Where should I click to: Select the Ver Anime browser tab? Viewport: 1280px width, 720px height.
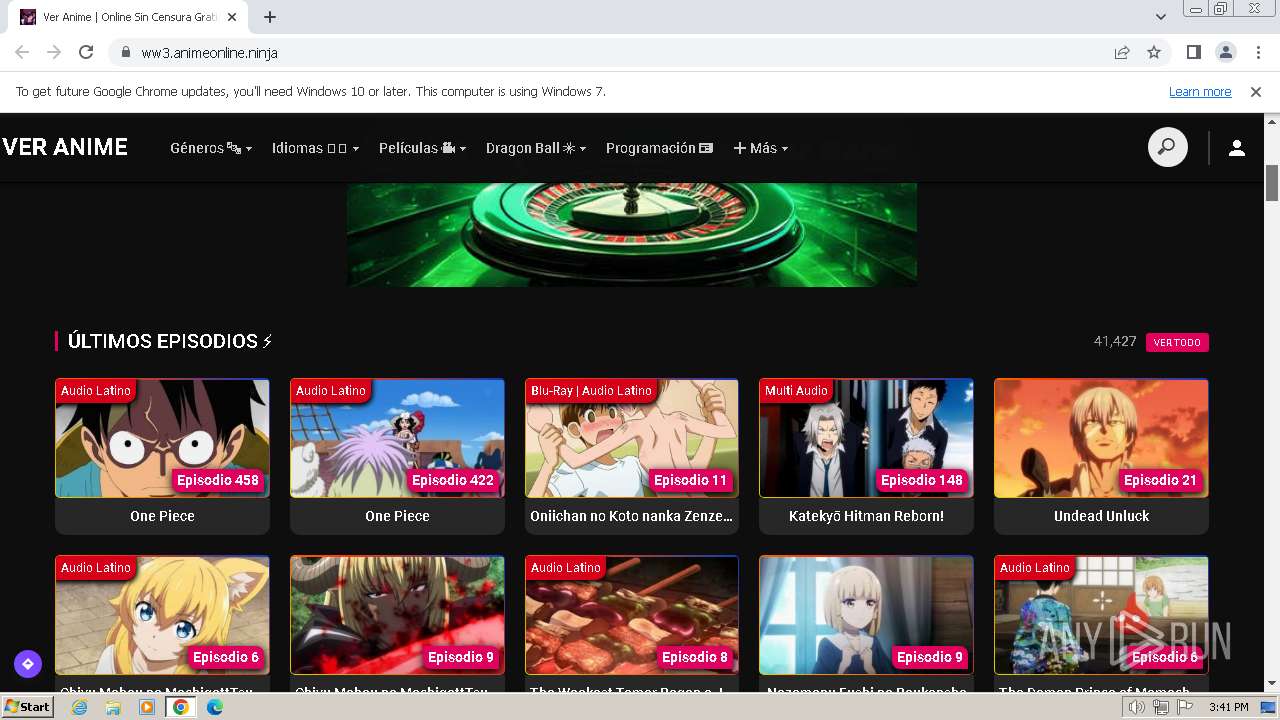[x=130, y=17]
